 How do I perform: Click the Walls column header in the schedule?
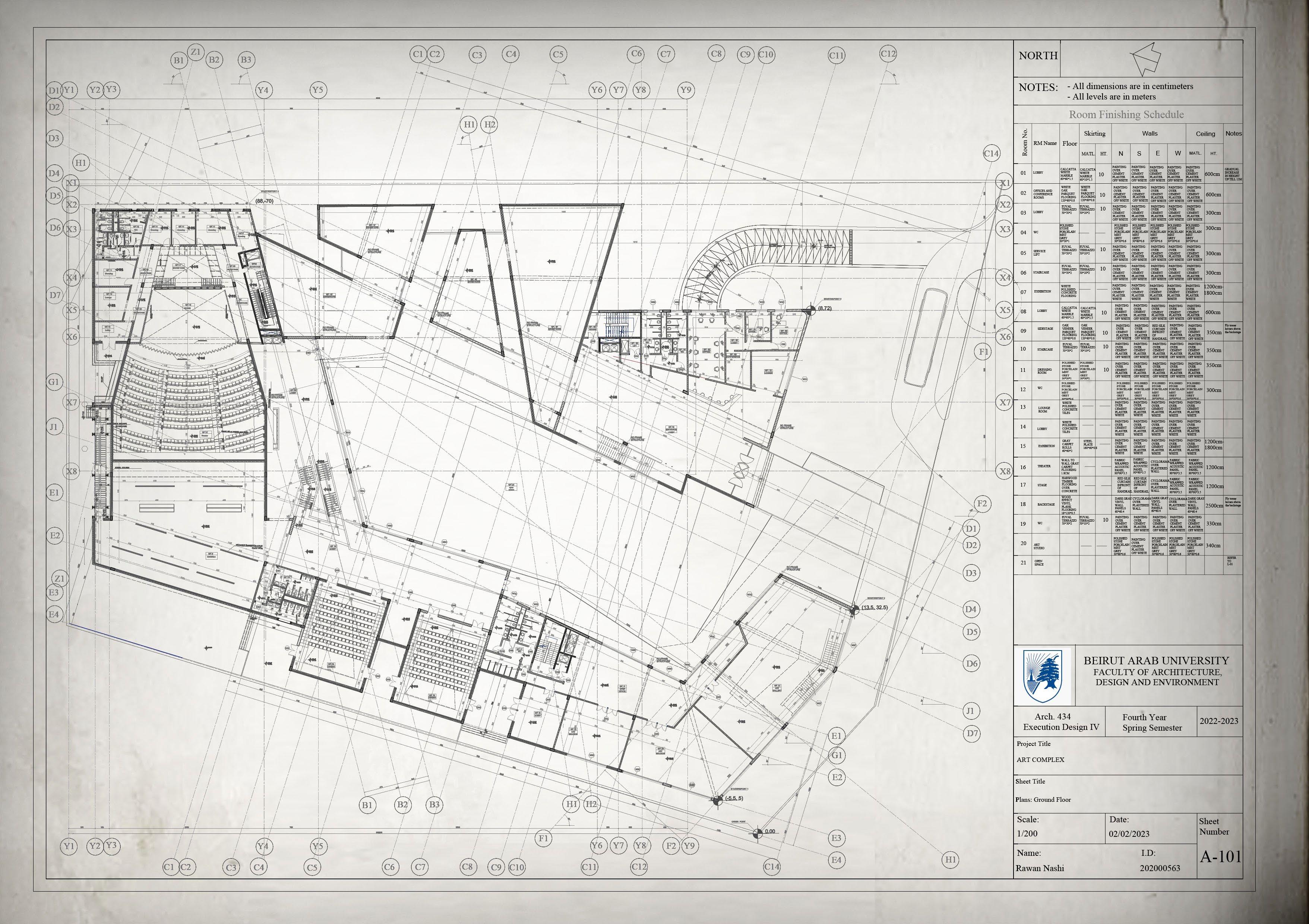click(1150, 133)
